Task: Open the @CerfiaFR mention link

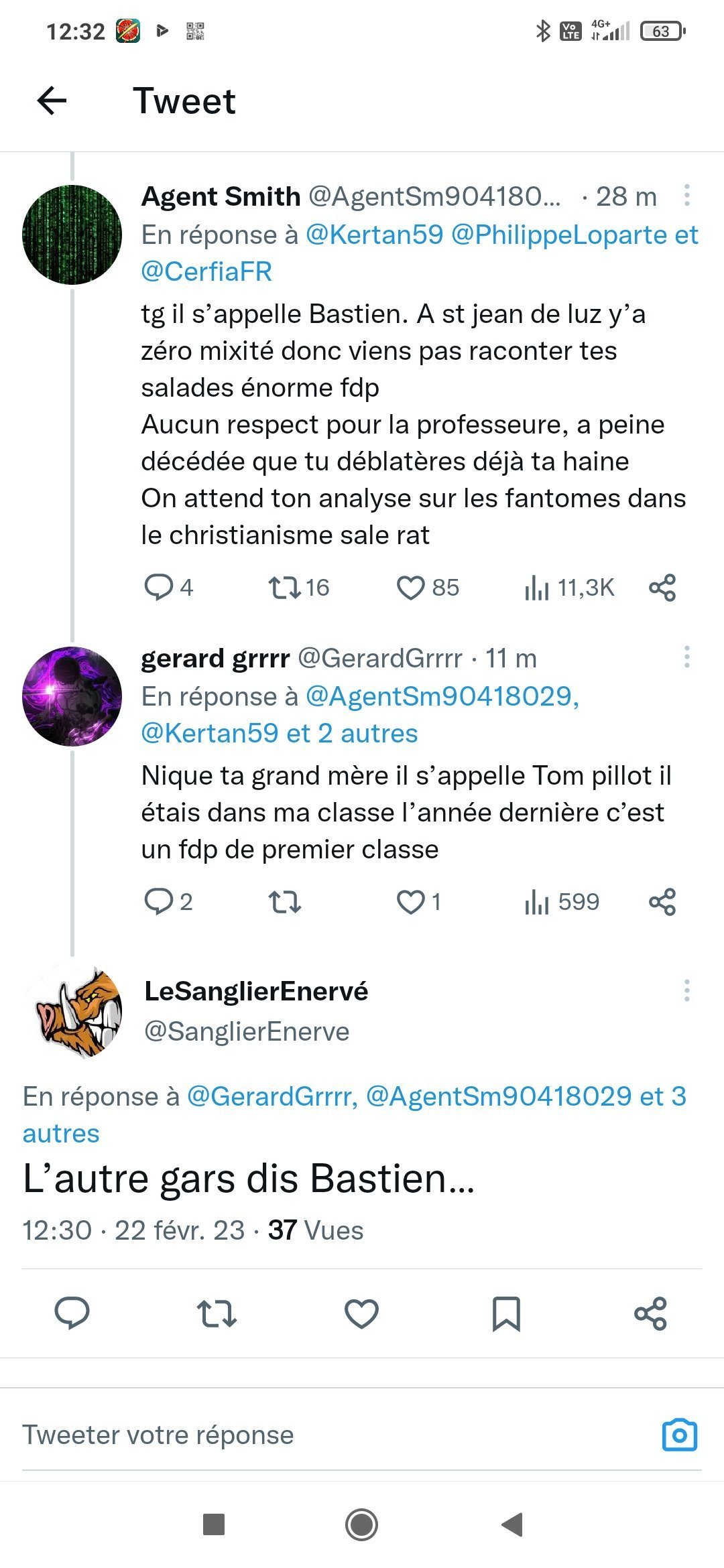Action: 206,271
